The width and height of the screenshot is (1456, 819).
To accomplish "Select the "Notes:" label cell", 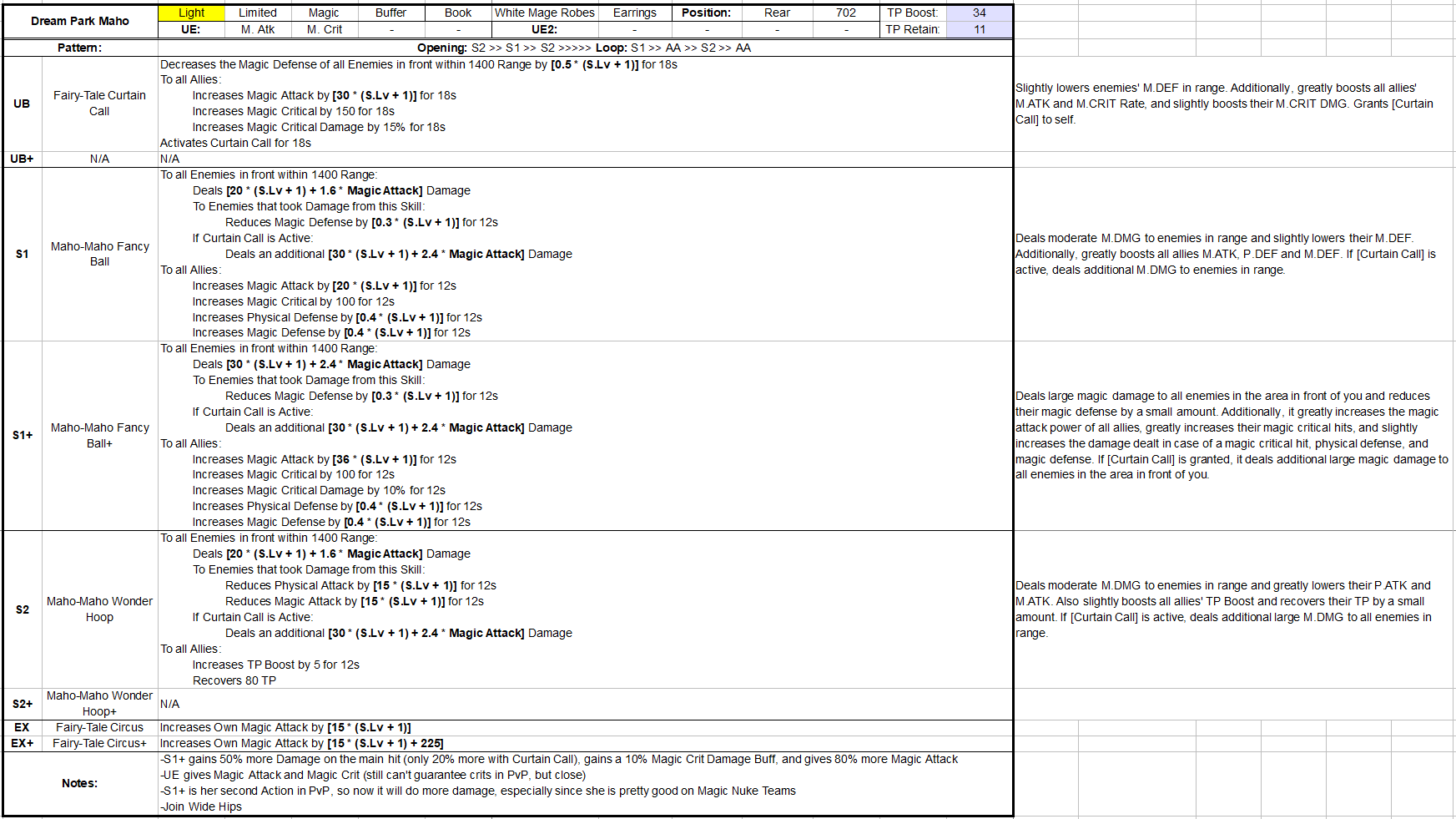I will 80,783.
